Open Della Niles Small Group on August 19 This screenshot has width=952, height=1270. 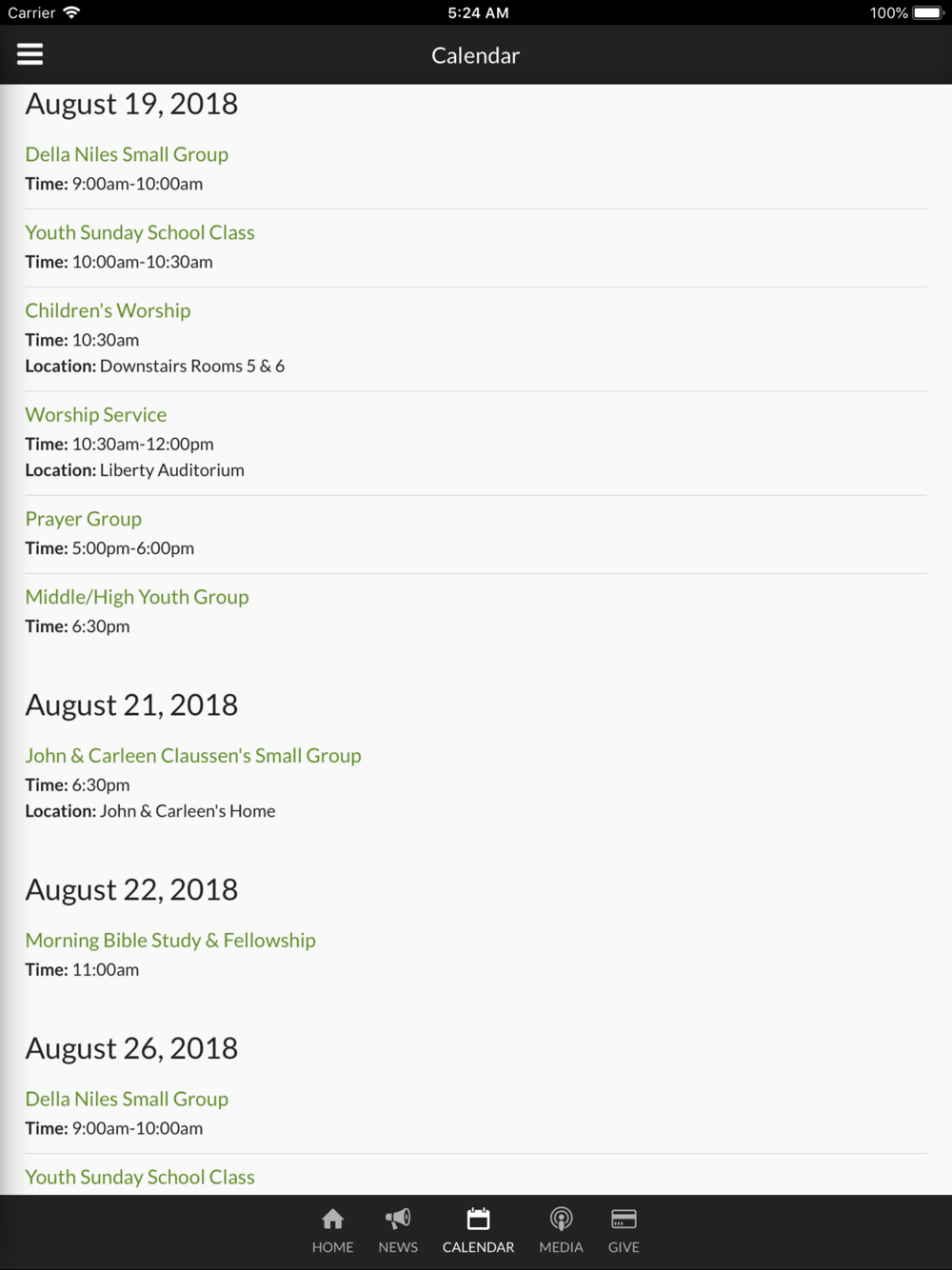coord(127,154)
